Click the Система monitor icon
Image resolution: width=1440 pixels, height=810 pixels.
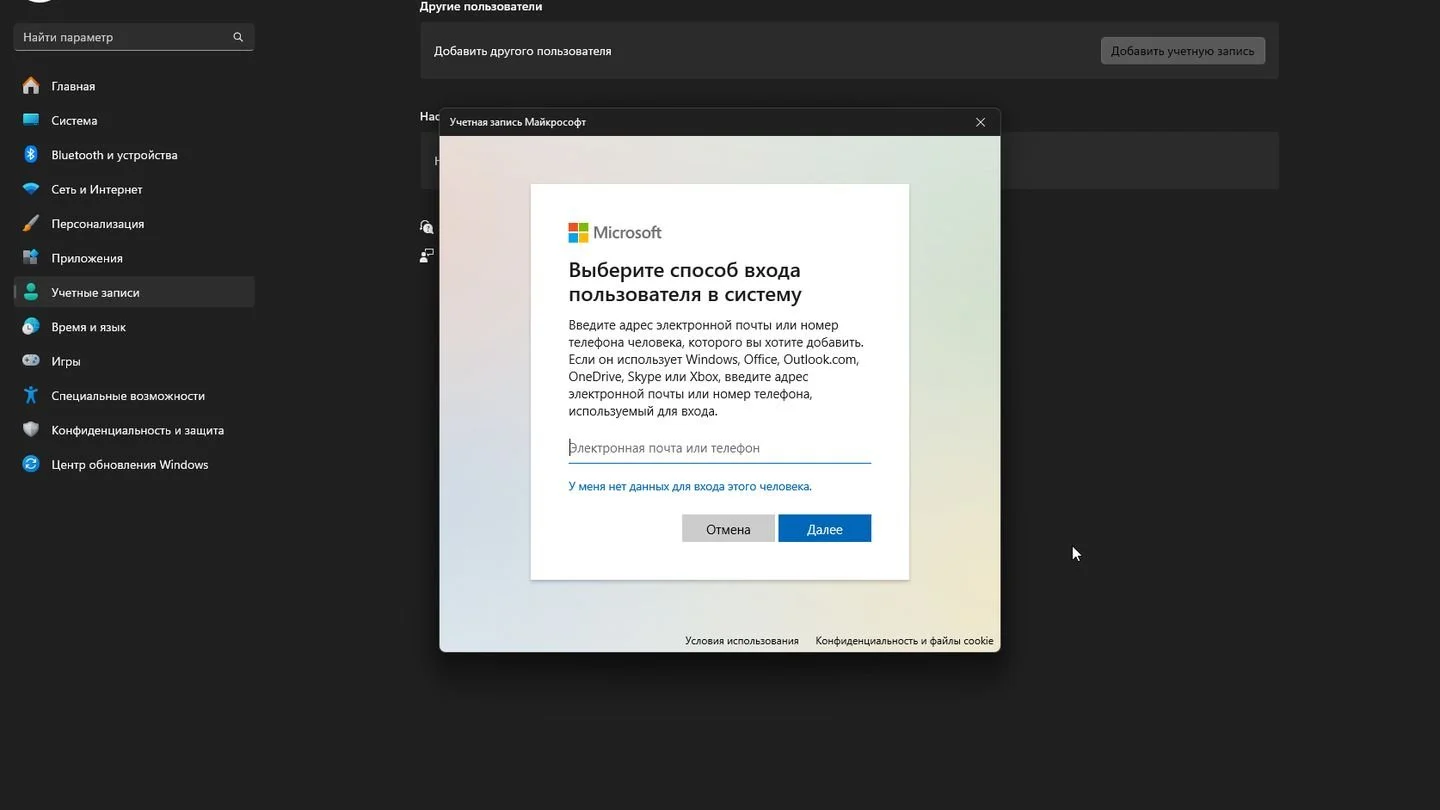(x=31, y=120)
